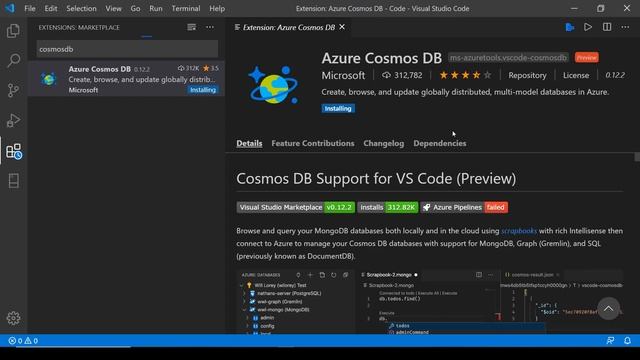Viewport: 640px width, 360px height.
Task: Switch to the Changelog tab
Action: [x=383, y=143]
